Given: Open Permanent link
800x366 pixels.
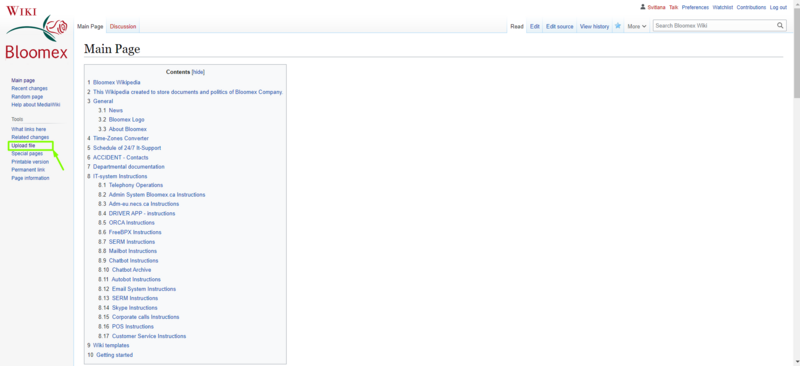Looking at the screenshot, I should click(x=28, y=170).
